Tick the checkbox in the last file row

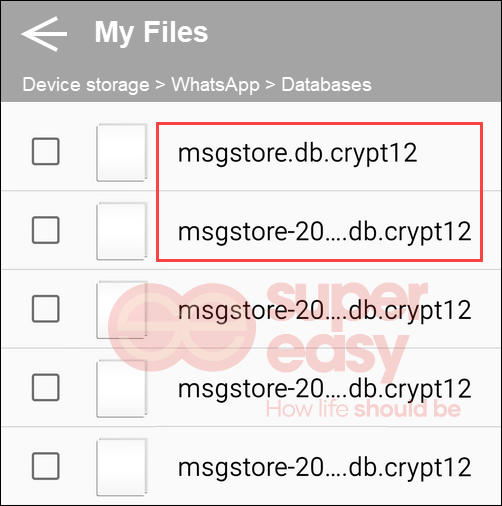point(46,466)
